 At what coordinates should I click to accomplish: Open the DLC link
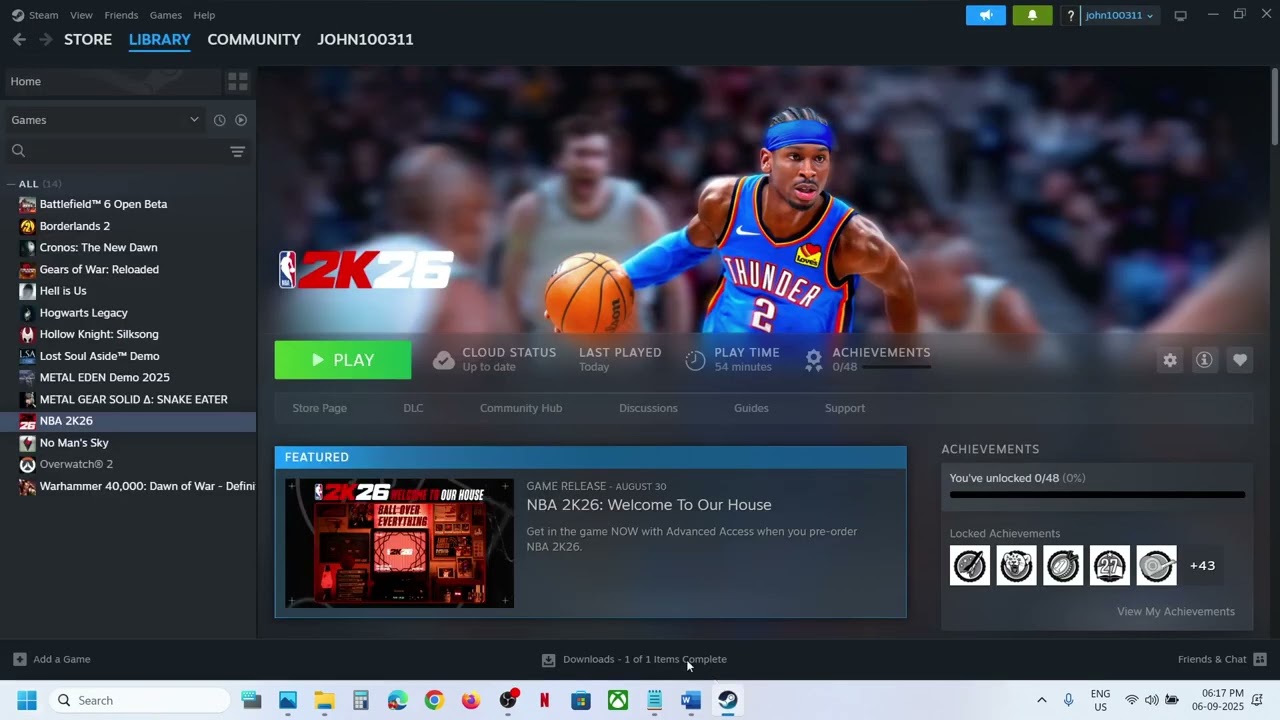(x=413, y=408)
